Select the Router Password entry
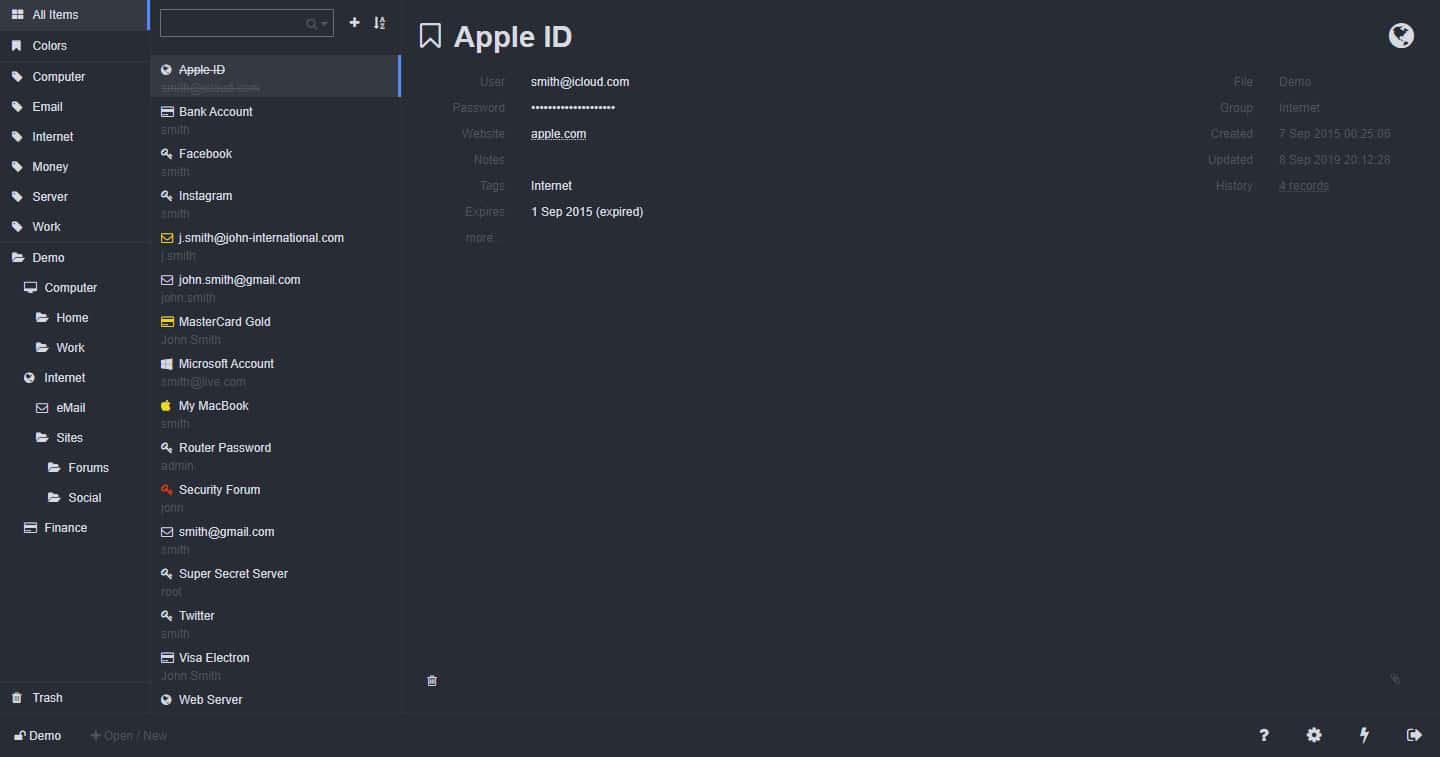 (x=275, y=454)
